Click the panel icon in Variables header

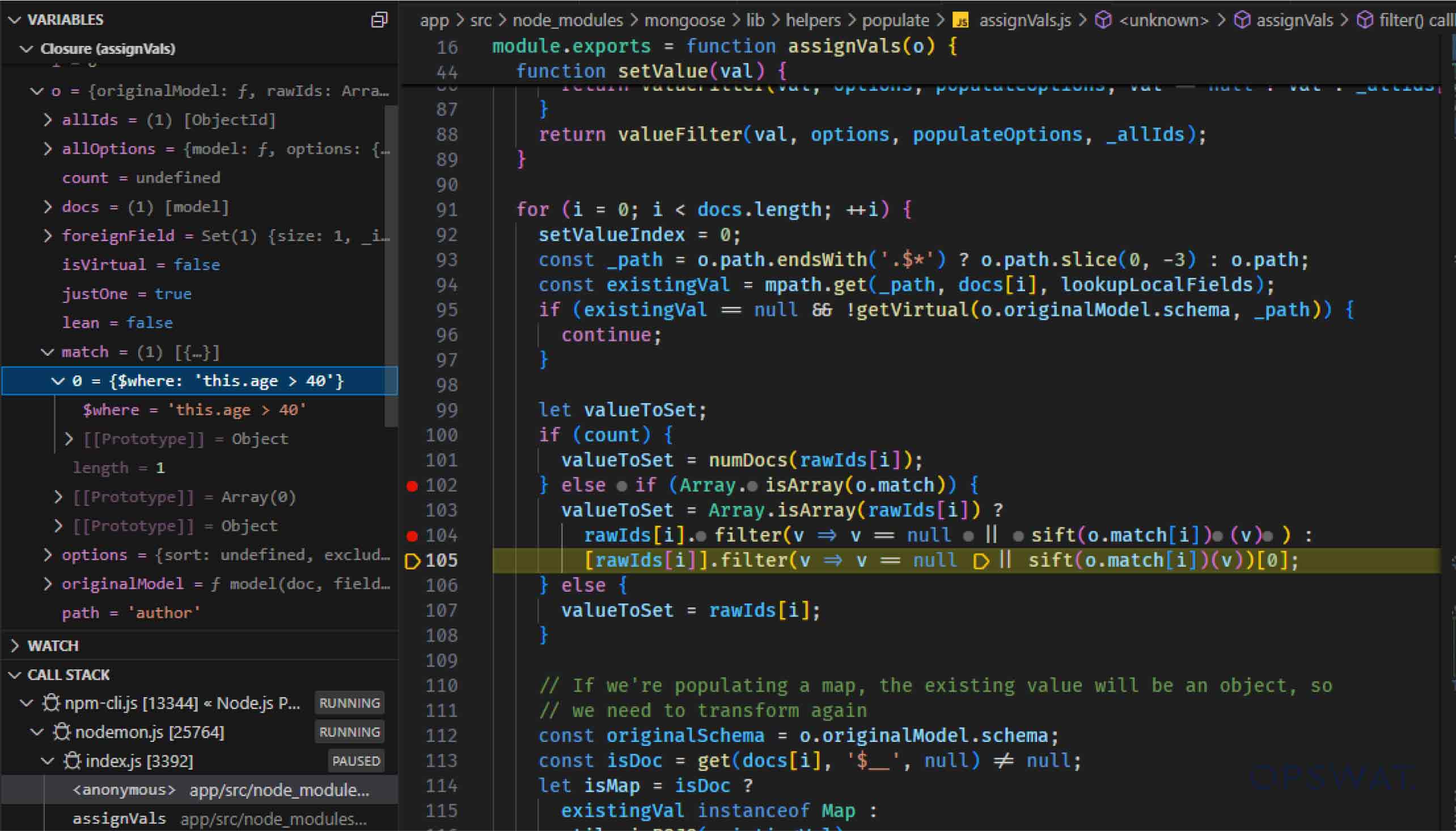point(379,20)
